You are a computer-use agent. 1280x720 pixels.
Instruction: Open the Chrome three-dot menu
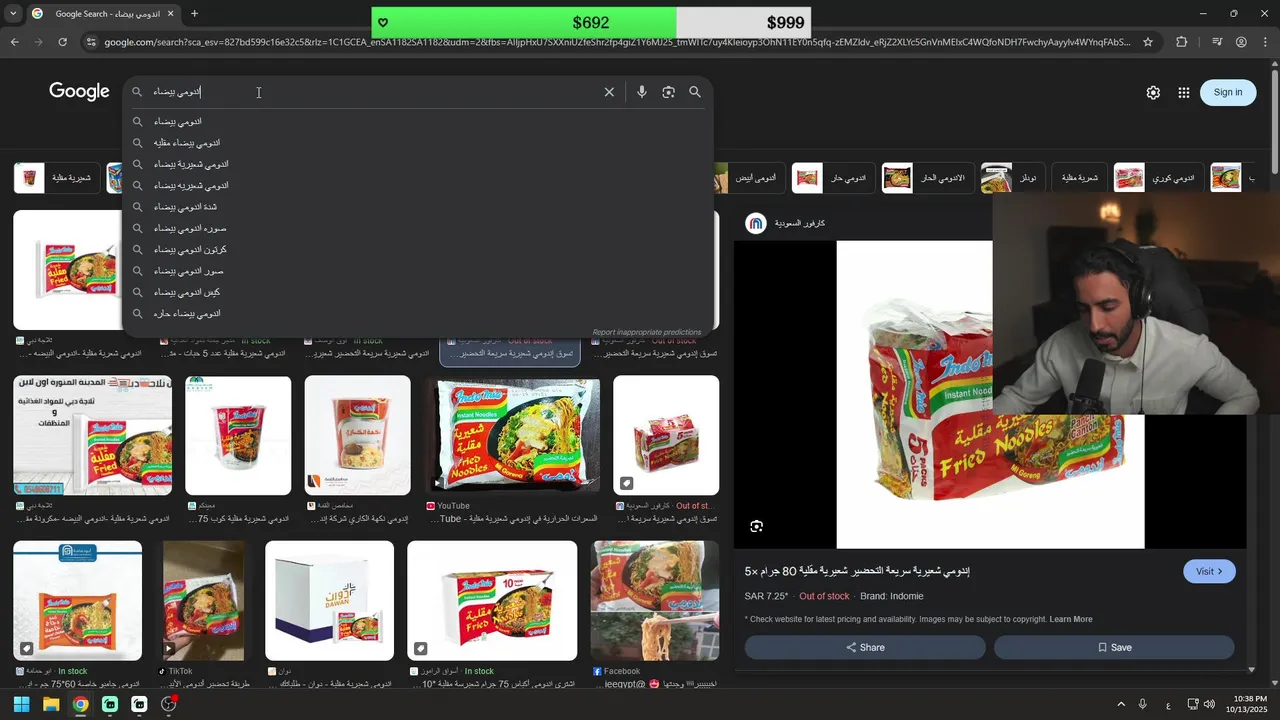(x=1265, y=42)
